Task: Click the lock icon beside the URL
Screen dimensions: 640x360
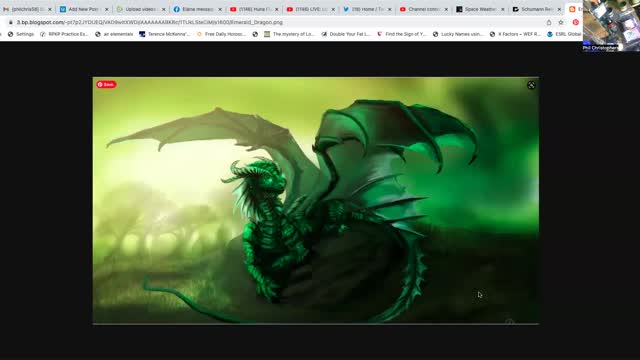Action: point(11,22)
